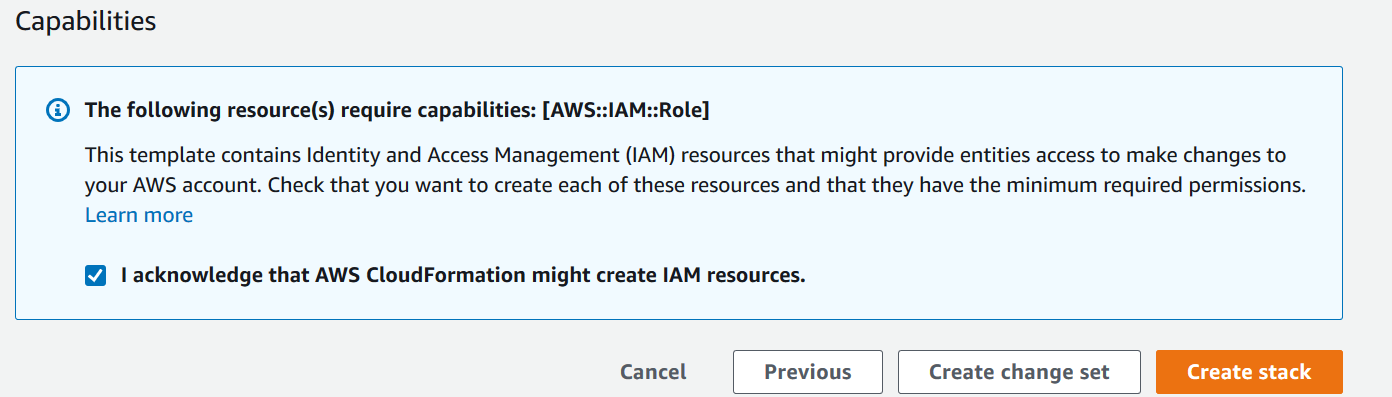Click the bold resource(s) require capabilities title
Image resolution: width=1392 pixels, height=397 pixels.
tap(397, 110)
